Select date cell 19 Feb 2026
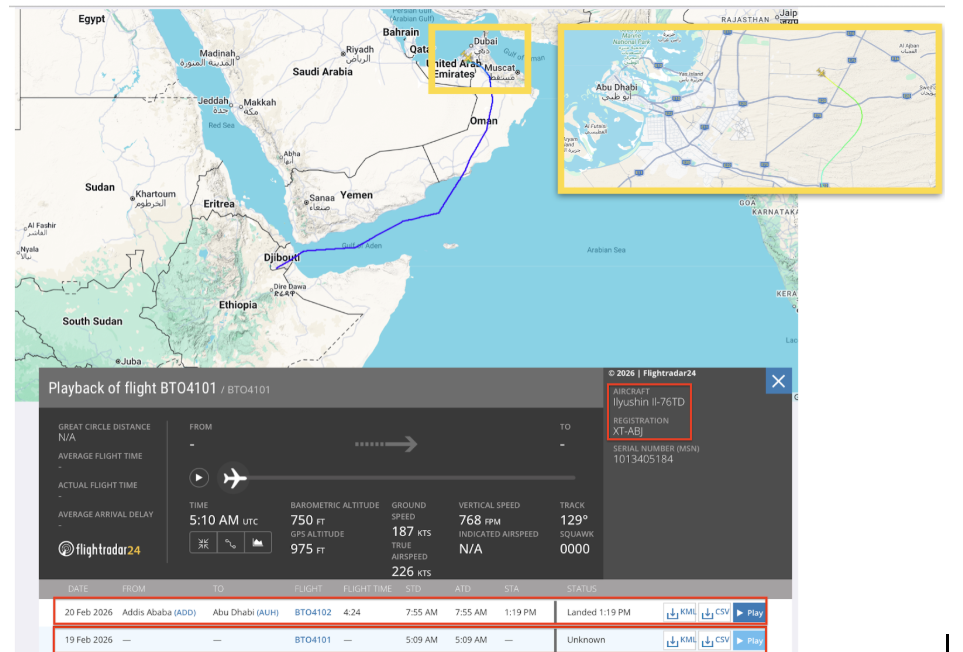Image resolution: width=963 pixels, height=652 pixels. 88,640
